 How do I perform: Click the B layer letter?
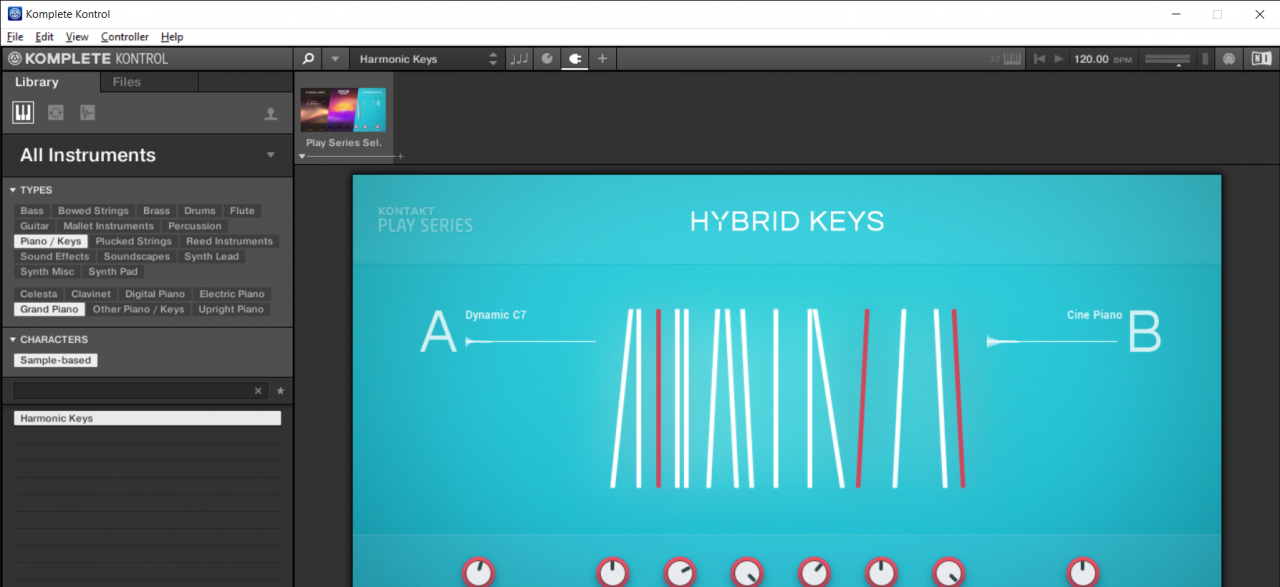pyautogui.click(x=1145, y=333)
